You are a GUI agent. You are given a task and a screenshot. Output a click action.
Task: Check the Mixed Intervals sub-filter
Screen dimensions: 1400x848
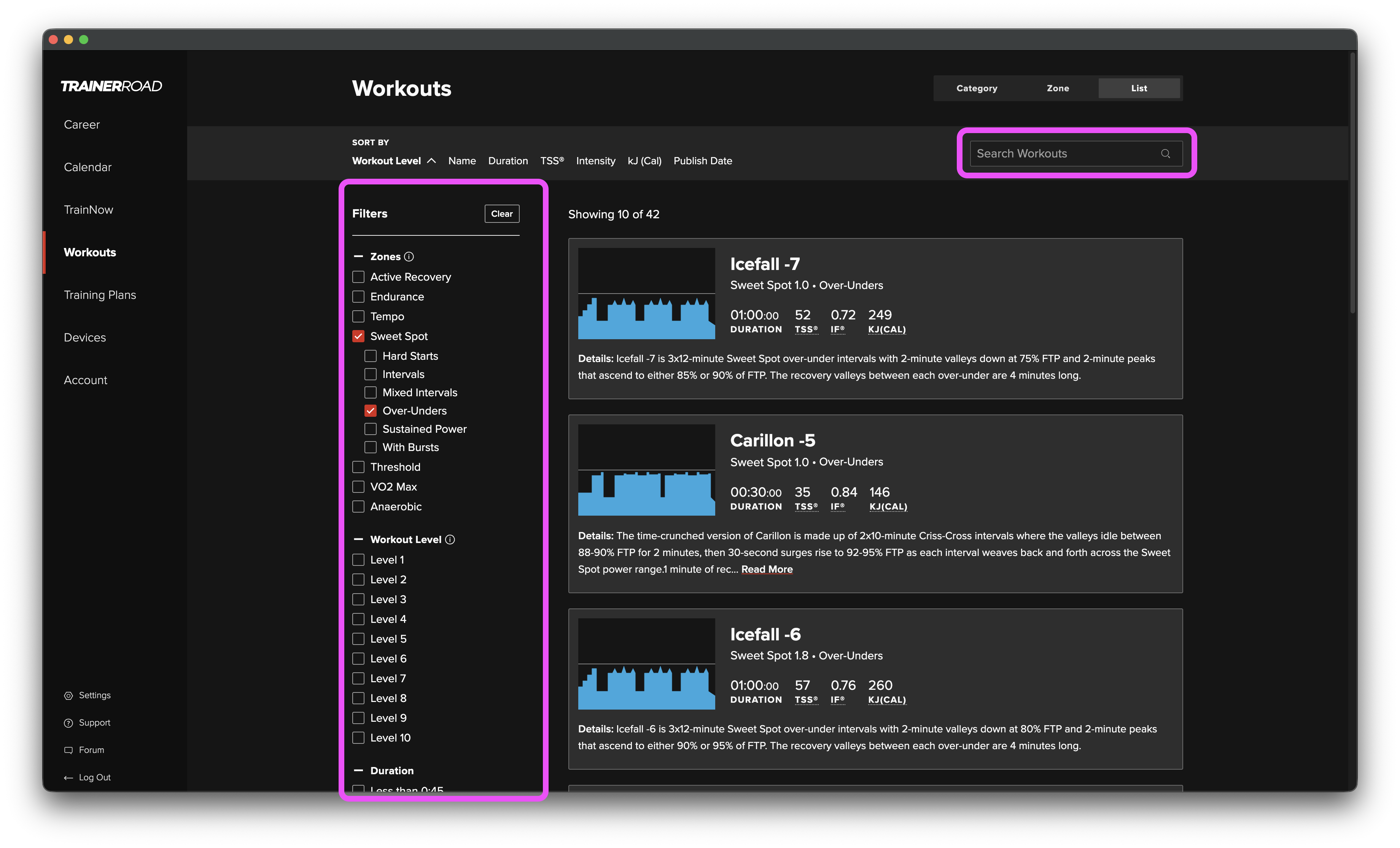point(371,392)
